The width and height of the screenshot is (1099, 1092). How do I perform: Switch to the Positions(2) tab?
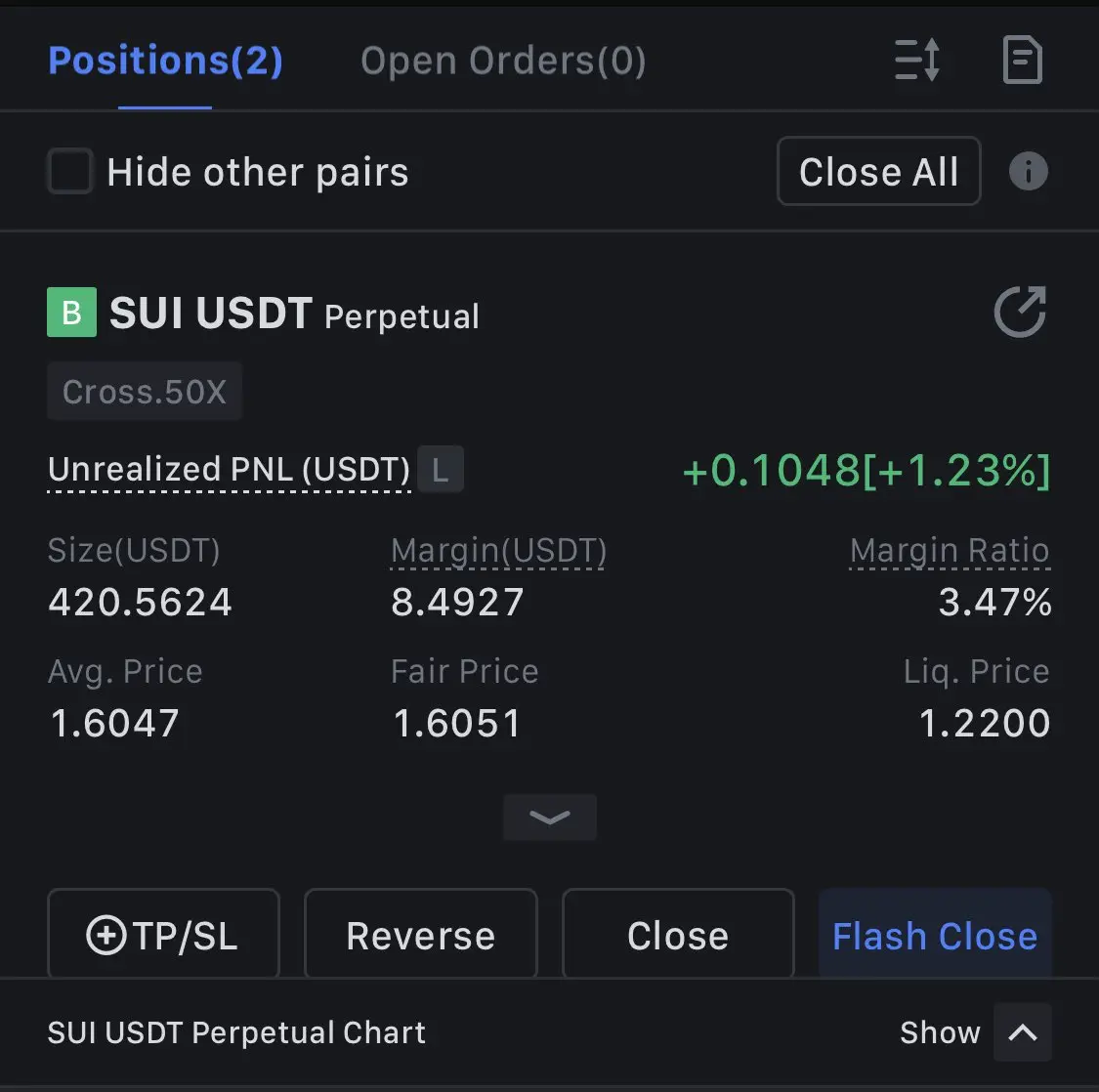(x=165, y=61)
